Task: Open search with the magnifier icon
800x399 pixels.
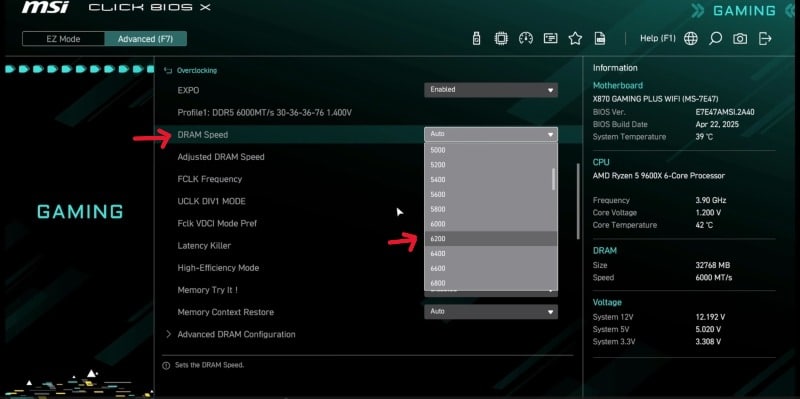Action: [x=715, y=39]
